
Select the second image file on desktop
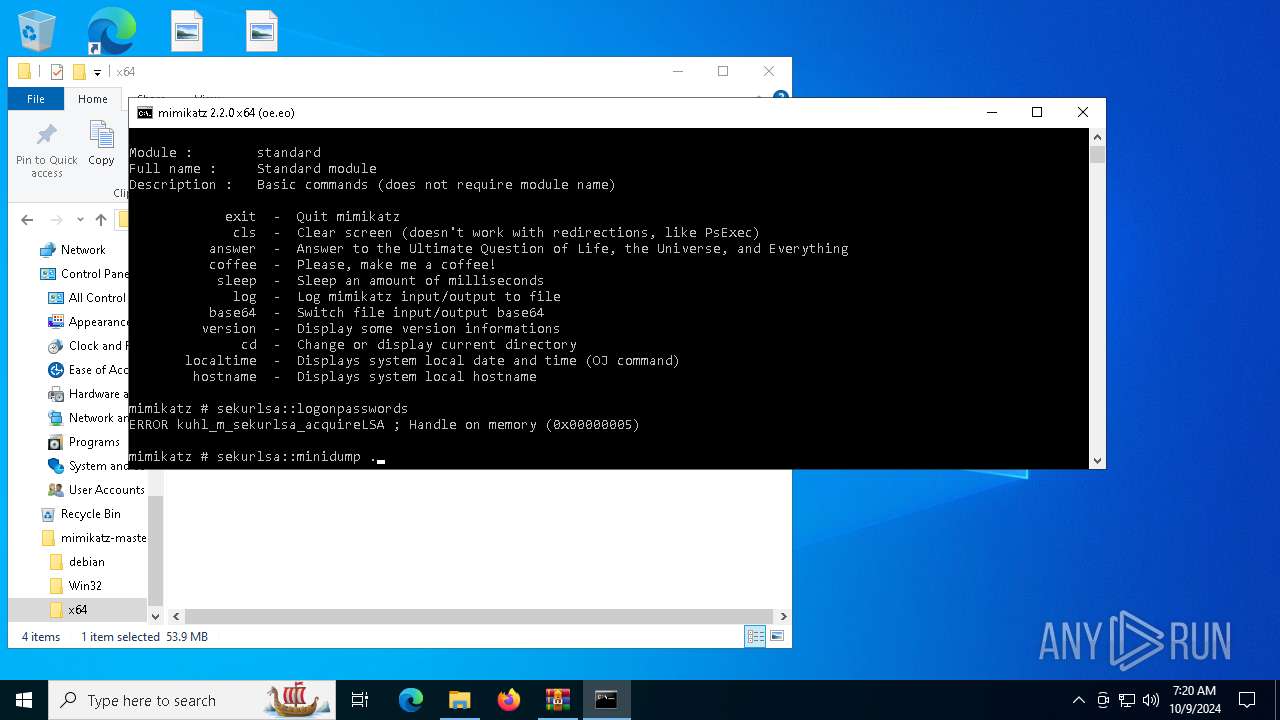click(x=262, y=31)
